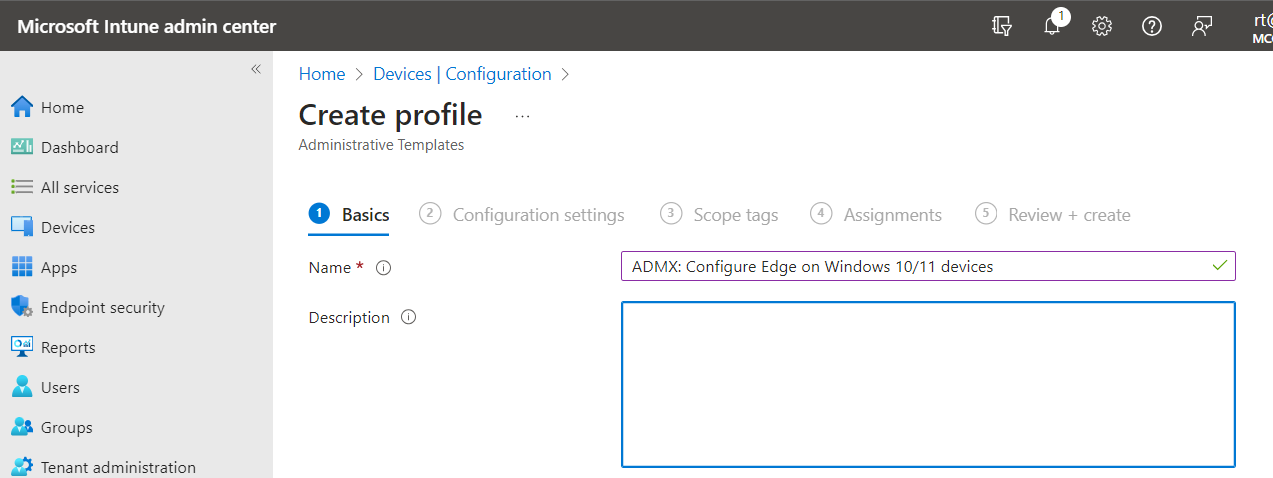Focus the Description text area
Image resolution: width=1273 pixels, height=478 pixels.
click(x=928, y=385)
